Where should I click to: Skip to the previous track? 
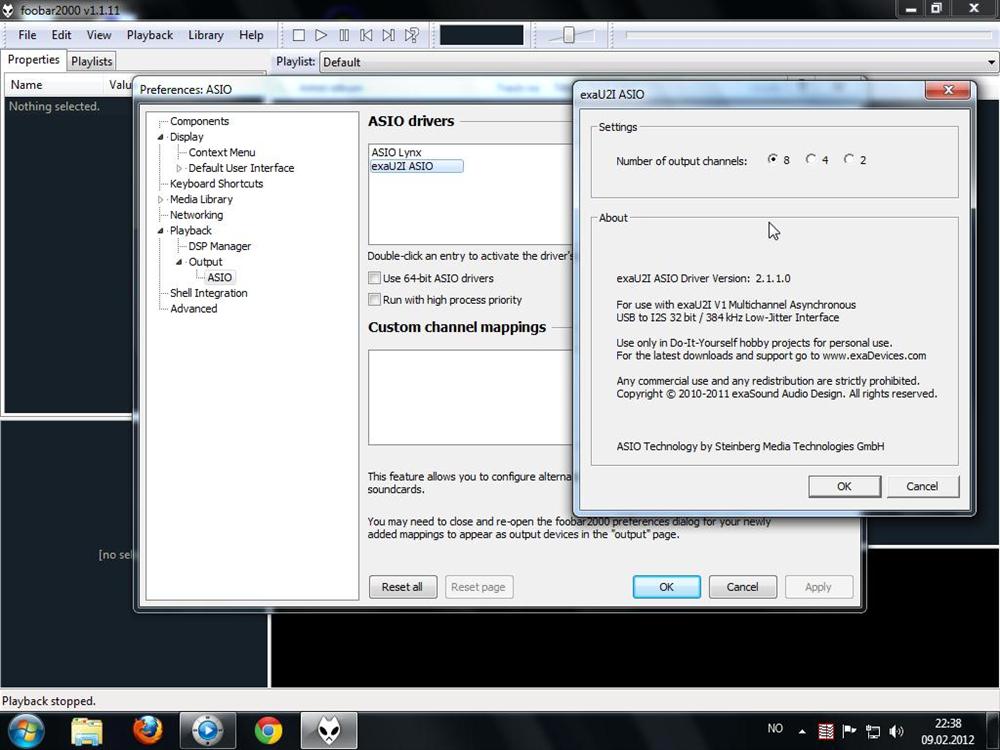click(x=366, y=35)
